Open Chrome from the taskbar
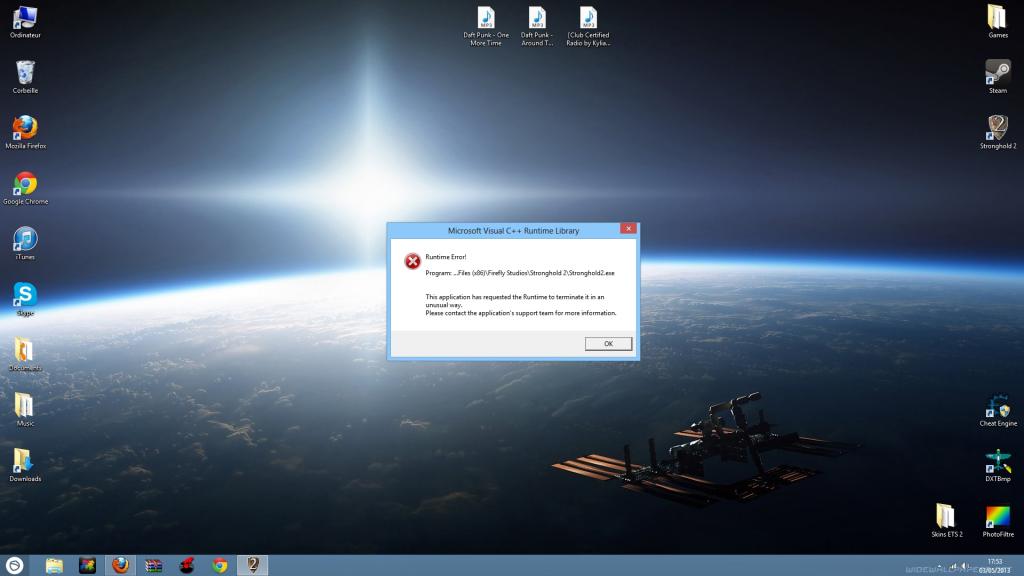The width and height of the screenshot is (1024, 576). (220, 566)
